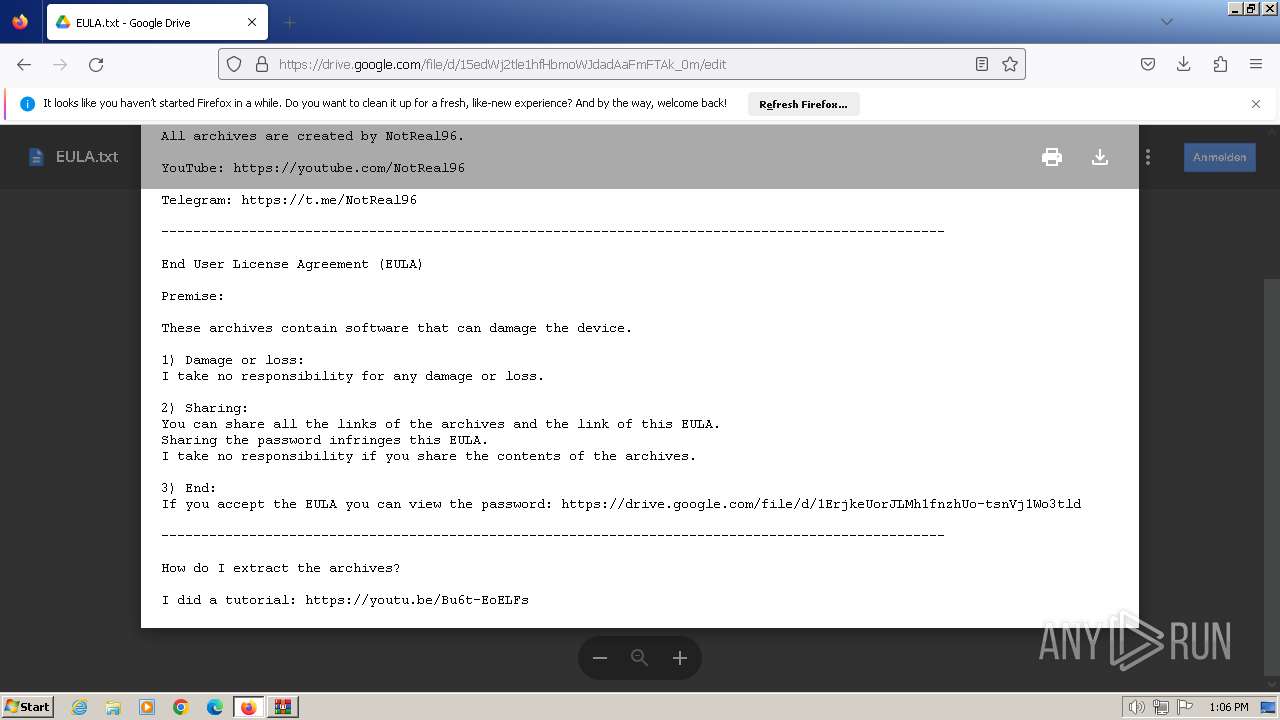Click 'How do I extract the archives?' text
1280x720 pixels.
coord(281,568)
